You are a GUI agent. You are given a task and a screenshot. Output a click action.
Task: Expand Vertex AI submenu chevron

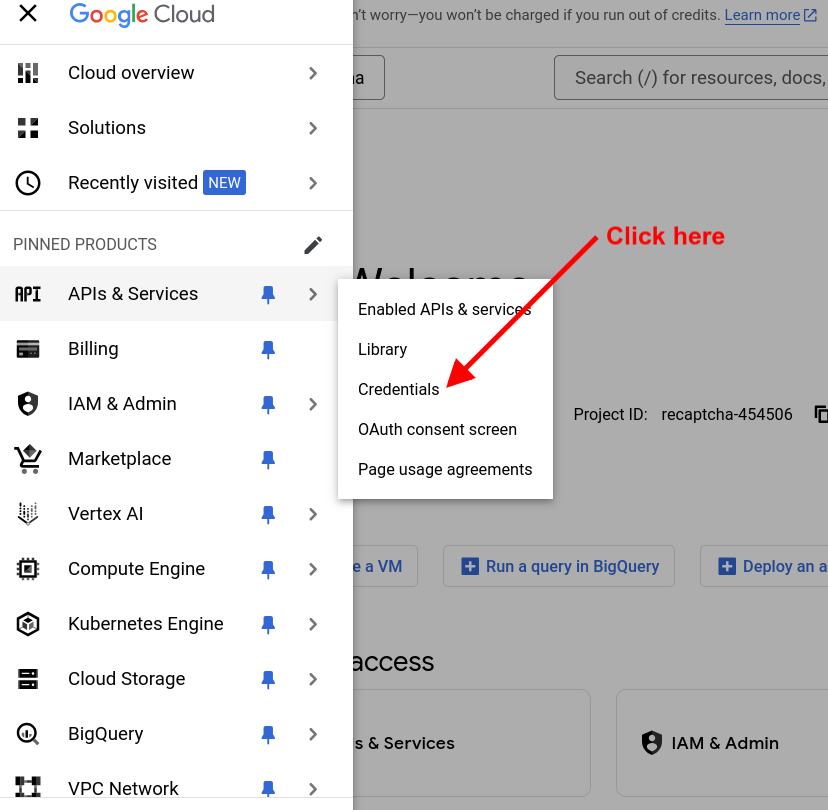[x=313, y=514]
